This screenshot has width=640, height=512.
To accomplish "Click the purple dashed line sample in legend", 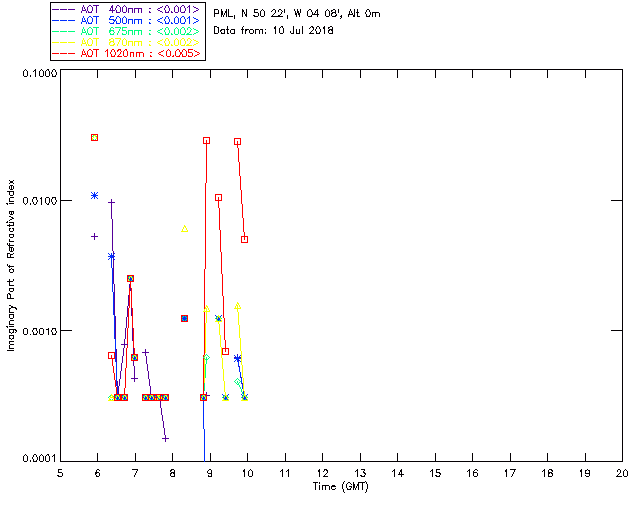I will 64,9.
